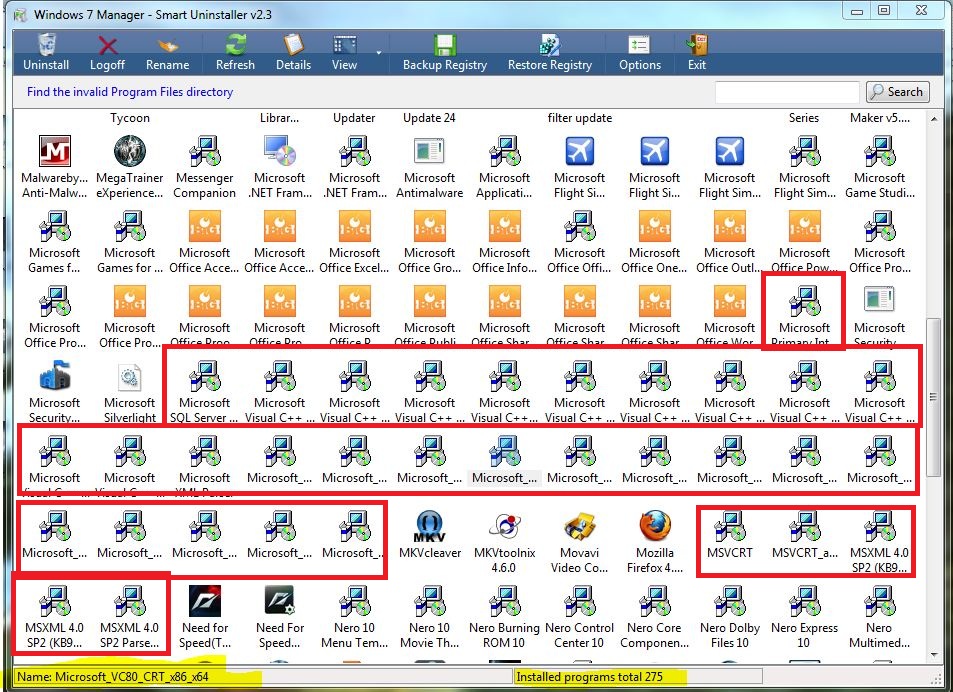Viewport: 953px width, 692px height.
Task: Click the Refresh green arrows icon
Action: pyautogui.click(x=235, y=45)
